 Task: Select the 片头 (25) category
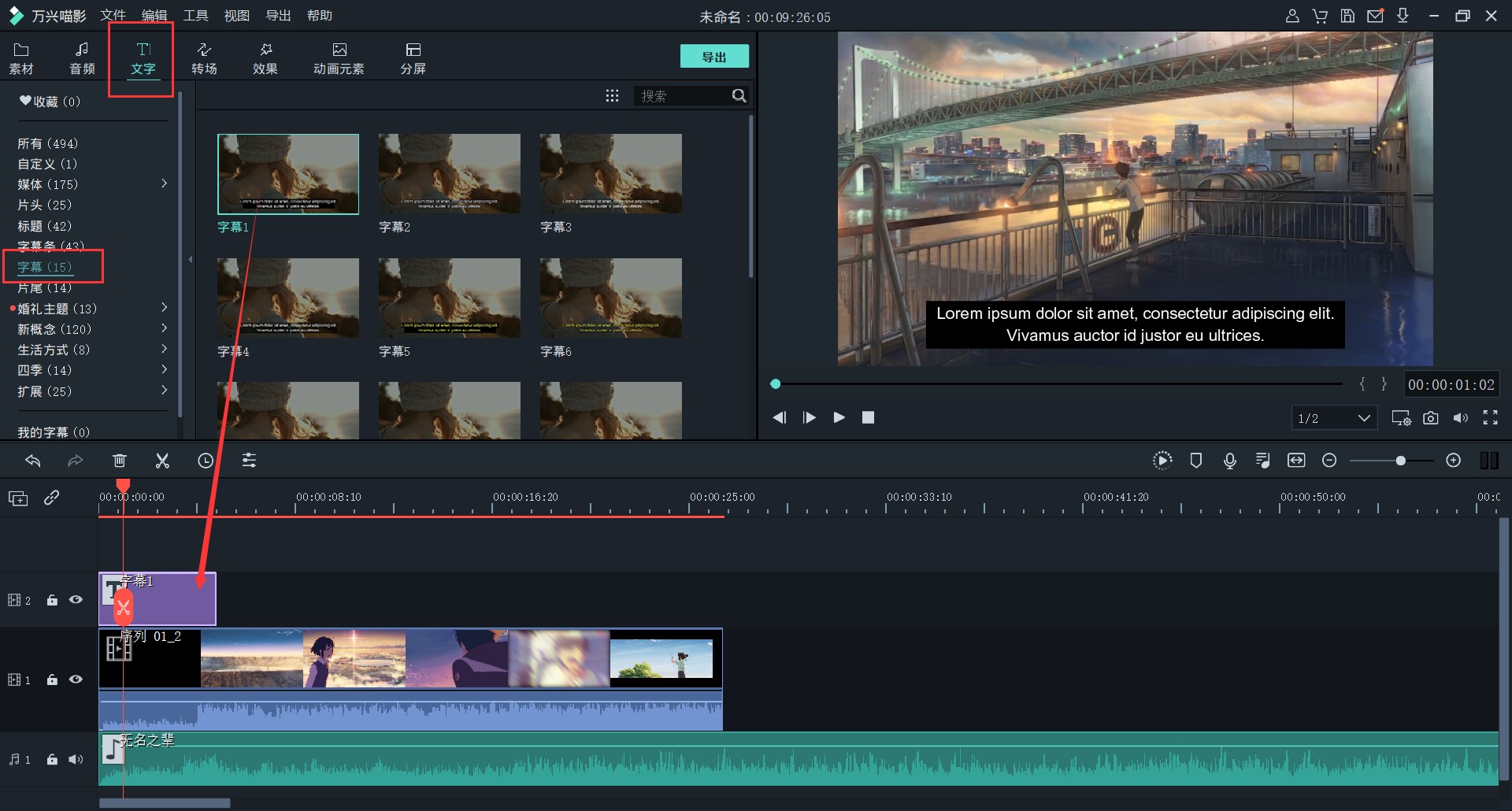tap(44, 205)
